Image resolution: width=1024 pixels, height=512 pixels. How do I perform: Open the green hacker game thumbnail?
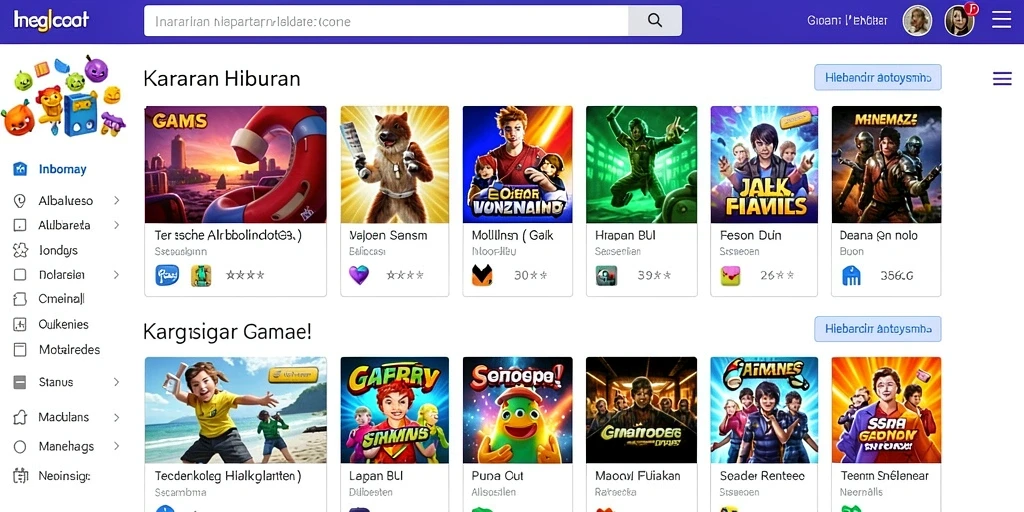[641, 165]
